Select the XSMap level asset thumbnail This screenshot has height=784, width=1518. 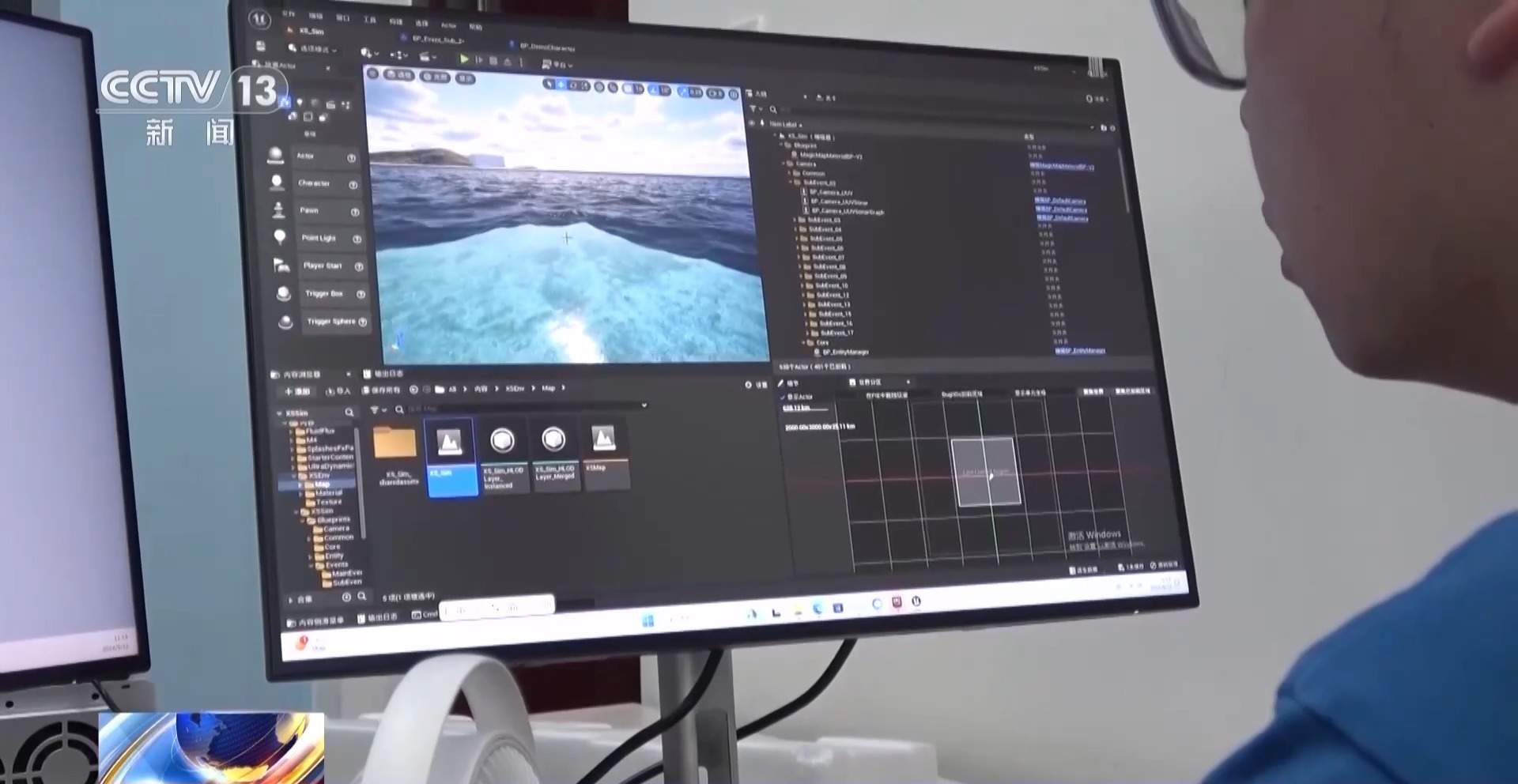pyautogui.click(x=606, y=454)
